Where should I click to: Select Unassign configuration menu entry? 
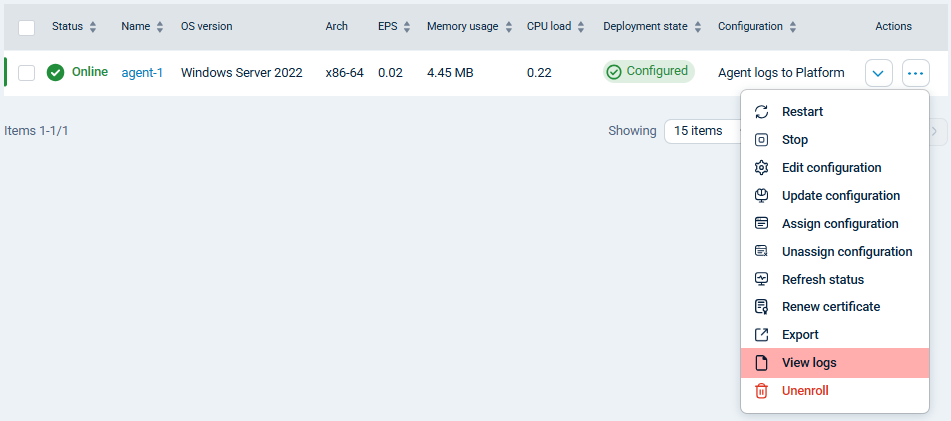pyautogui.click(x=846, y=252)
